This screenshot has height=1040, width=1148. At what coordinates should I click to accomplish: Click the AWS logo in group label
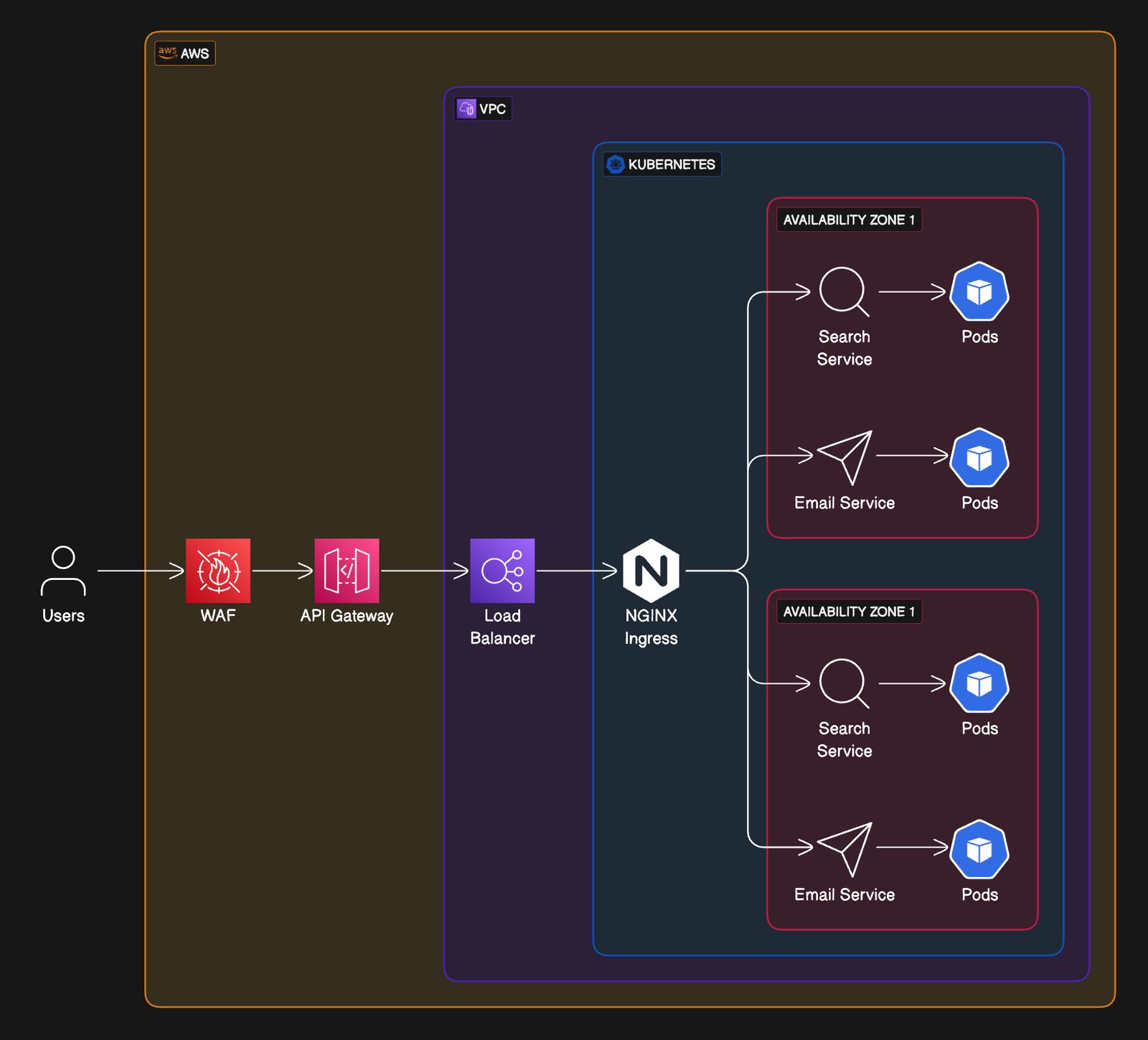(x=167, y=52)
